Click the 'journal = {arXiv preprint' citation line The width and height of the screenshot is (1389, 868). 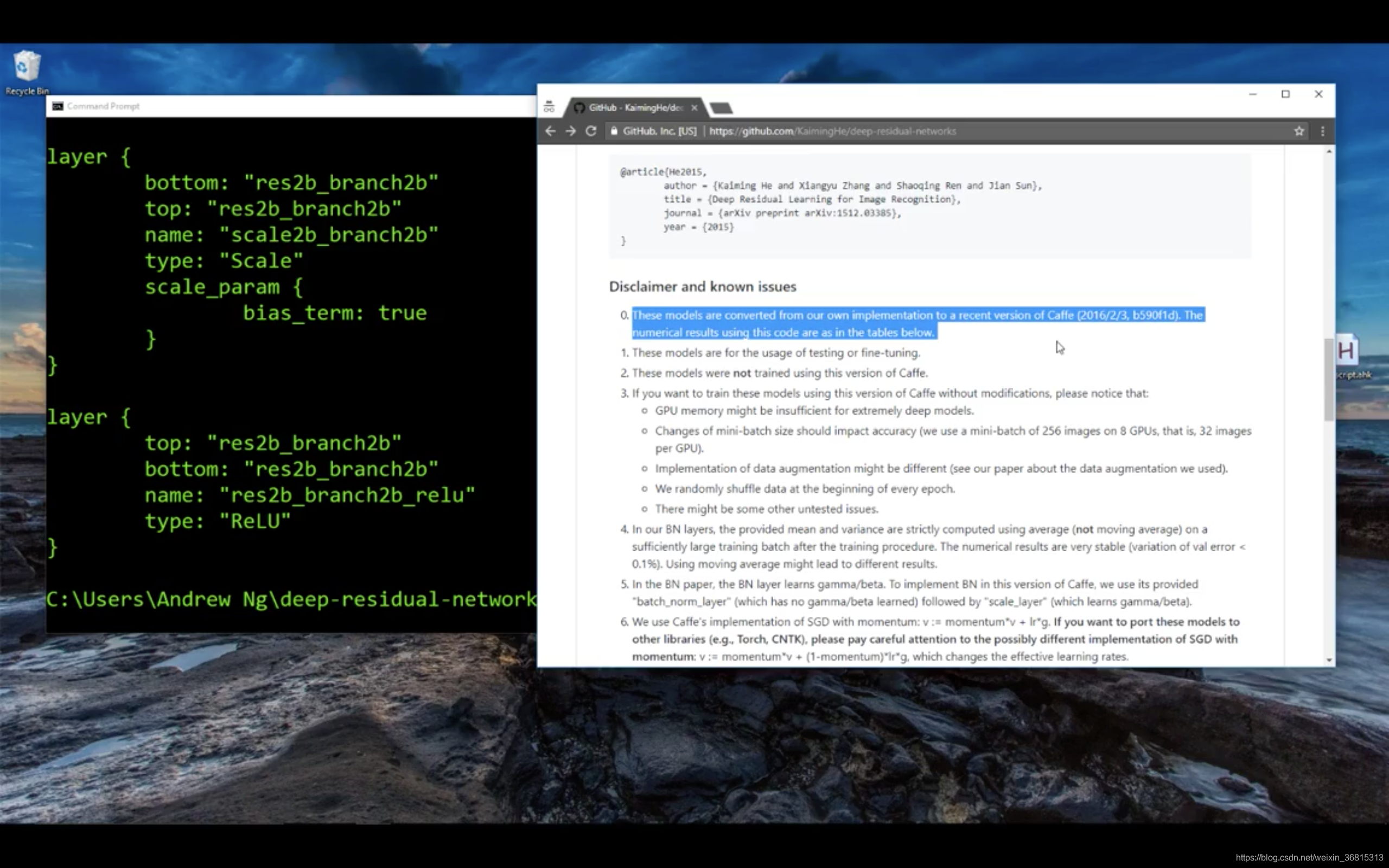pyautogui.click(x=782, y=213)
